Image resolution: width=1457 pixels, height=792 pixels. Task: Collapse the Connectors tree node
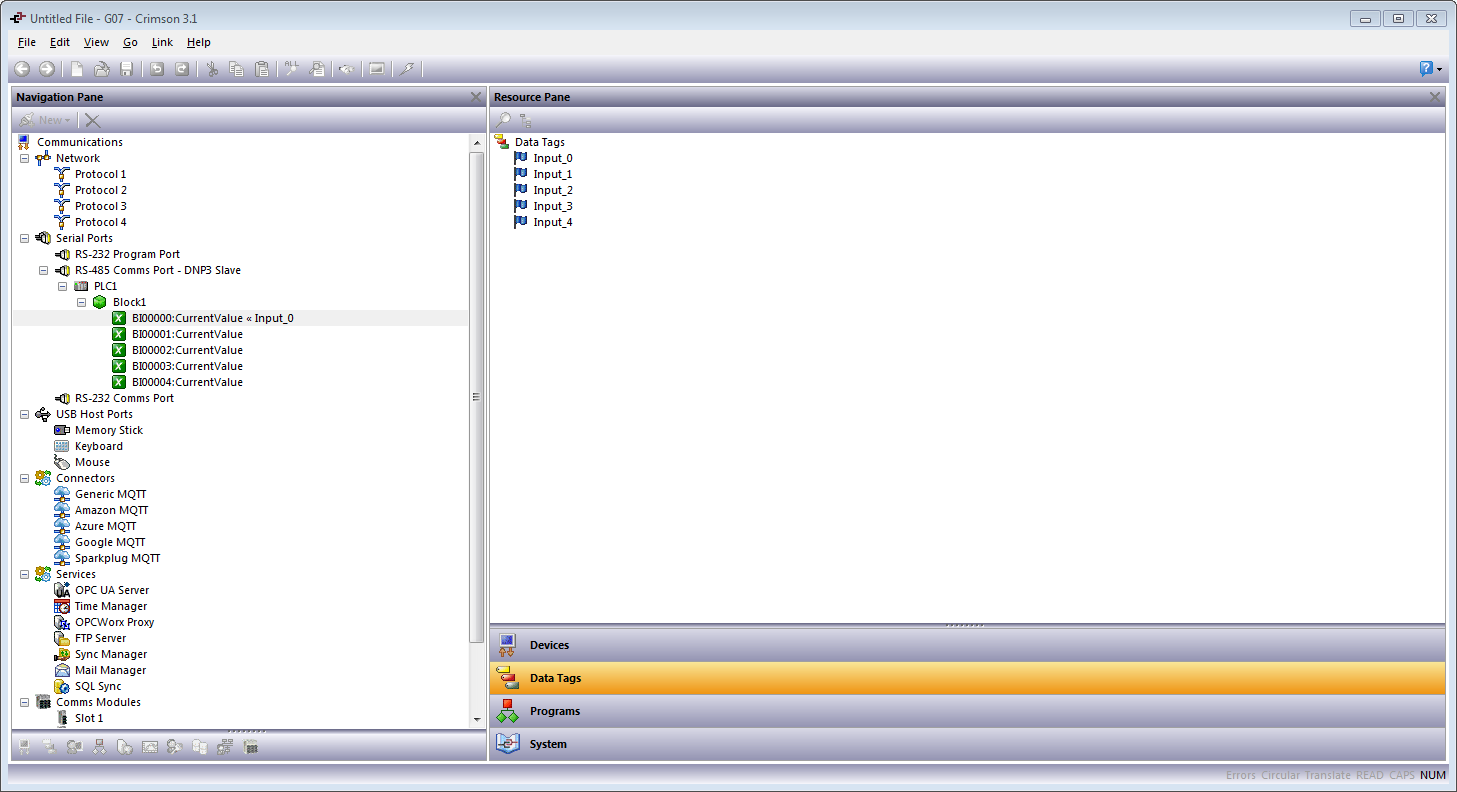pyautogui.click(x=24, y=478)
